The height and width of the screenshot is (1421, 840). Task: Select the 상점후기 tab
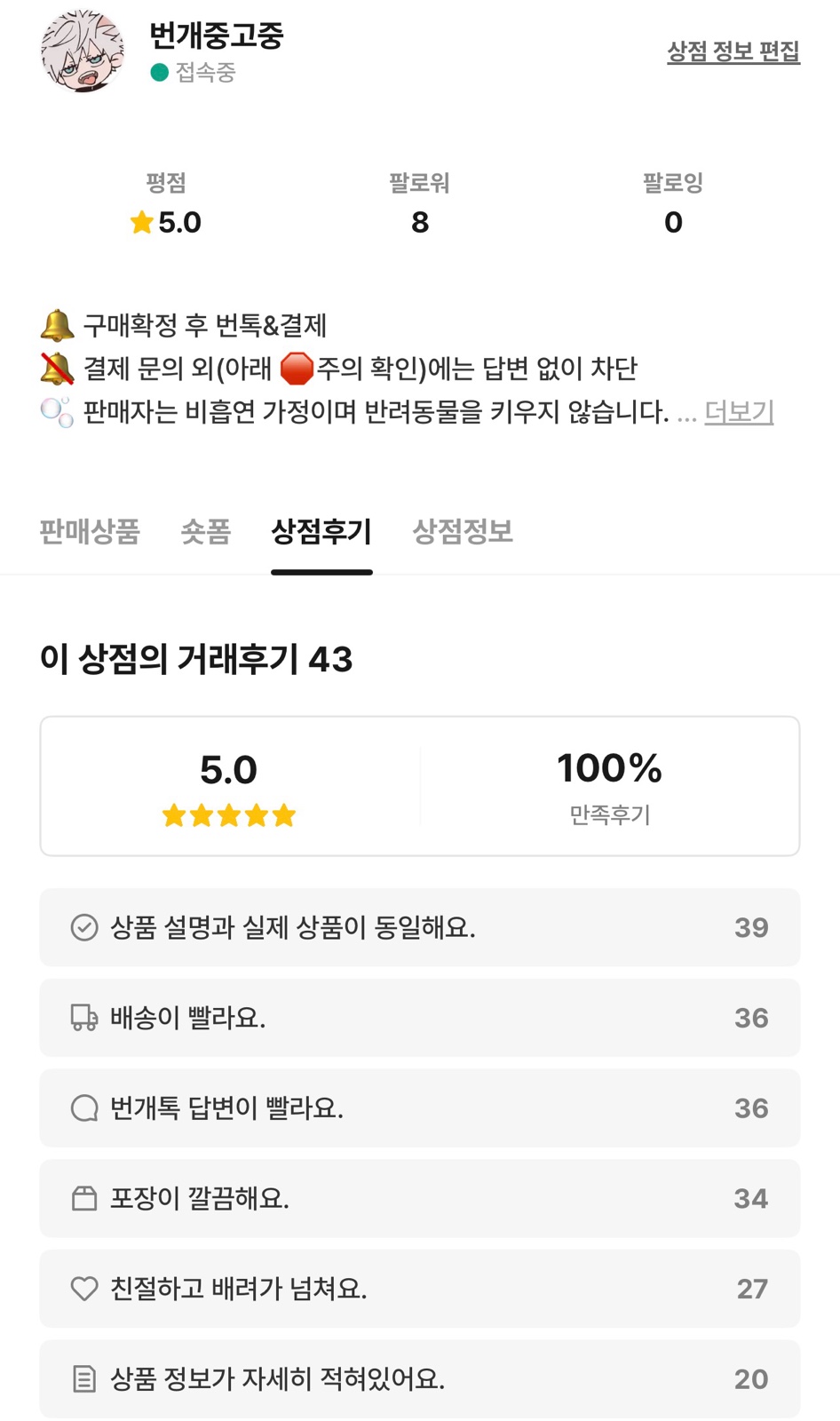coord(321,532)
